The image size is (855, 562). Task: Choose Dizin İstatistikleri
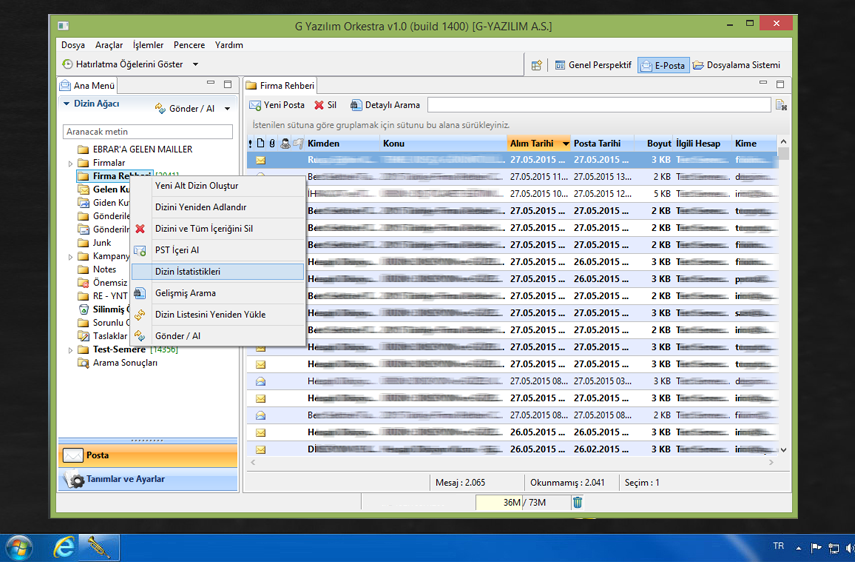pyautogui.click(x=218, y=271)
